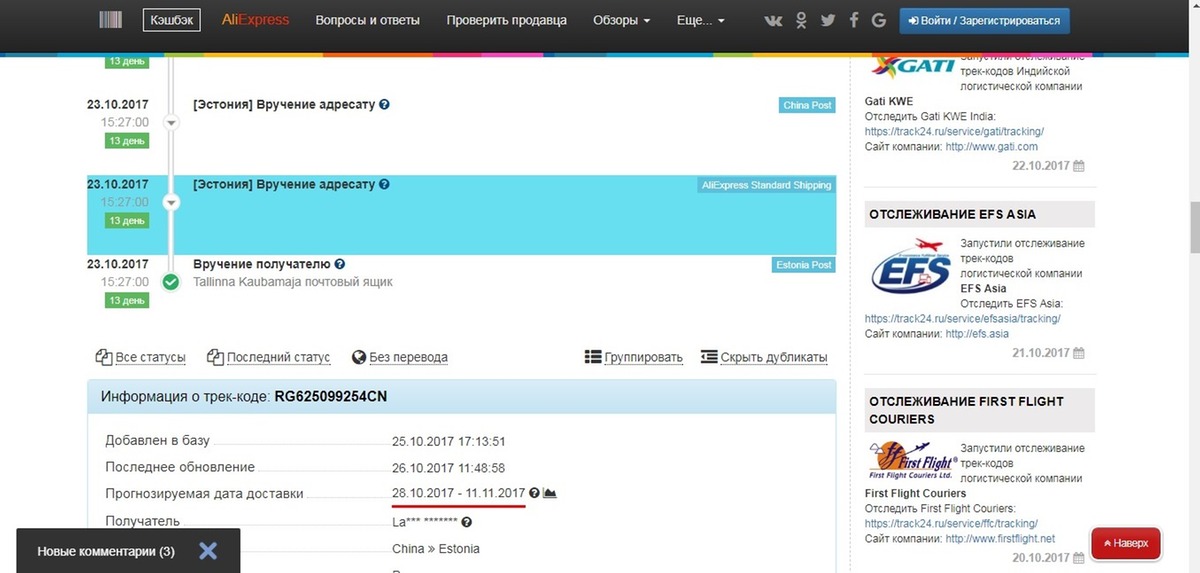Click AliExpress Standard Shipping carrier label
Image resolution: width=1200 pixels, height=573 pixels.
click(766, 185)
